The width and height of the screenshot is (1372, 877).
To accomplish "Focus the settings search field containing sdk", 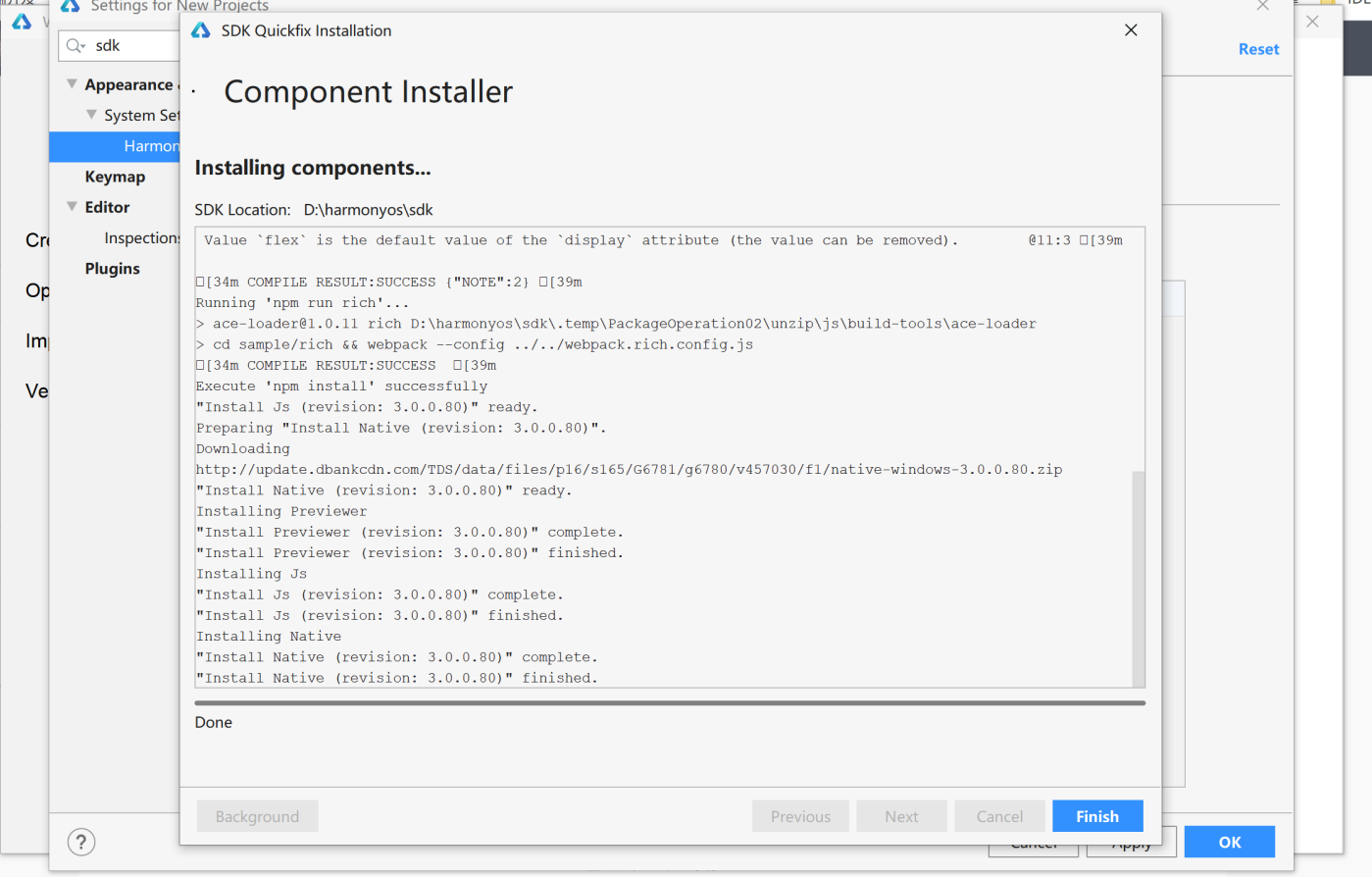I will [132, 46].
